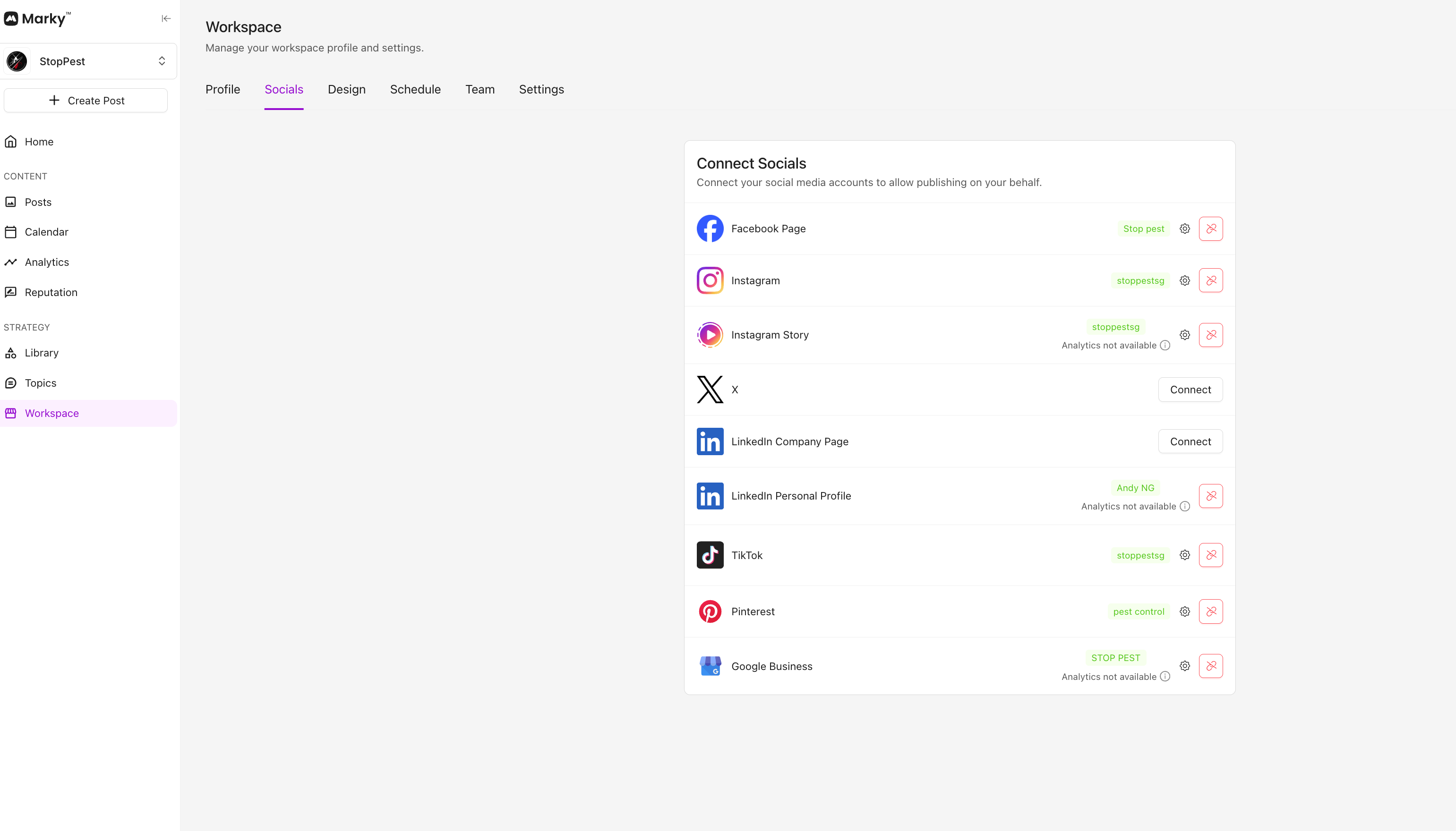Open Pinterest settings gear

pos(1185,612)
